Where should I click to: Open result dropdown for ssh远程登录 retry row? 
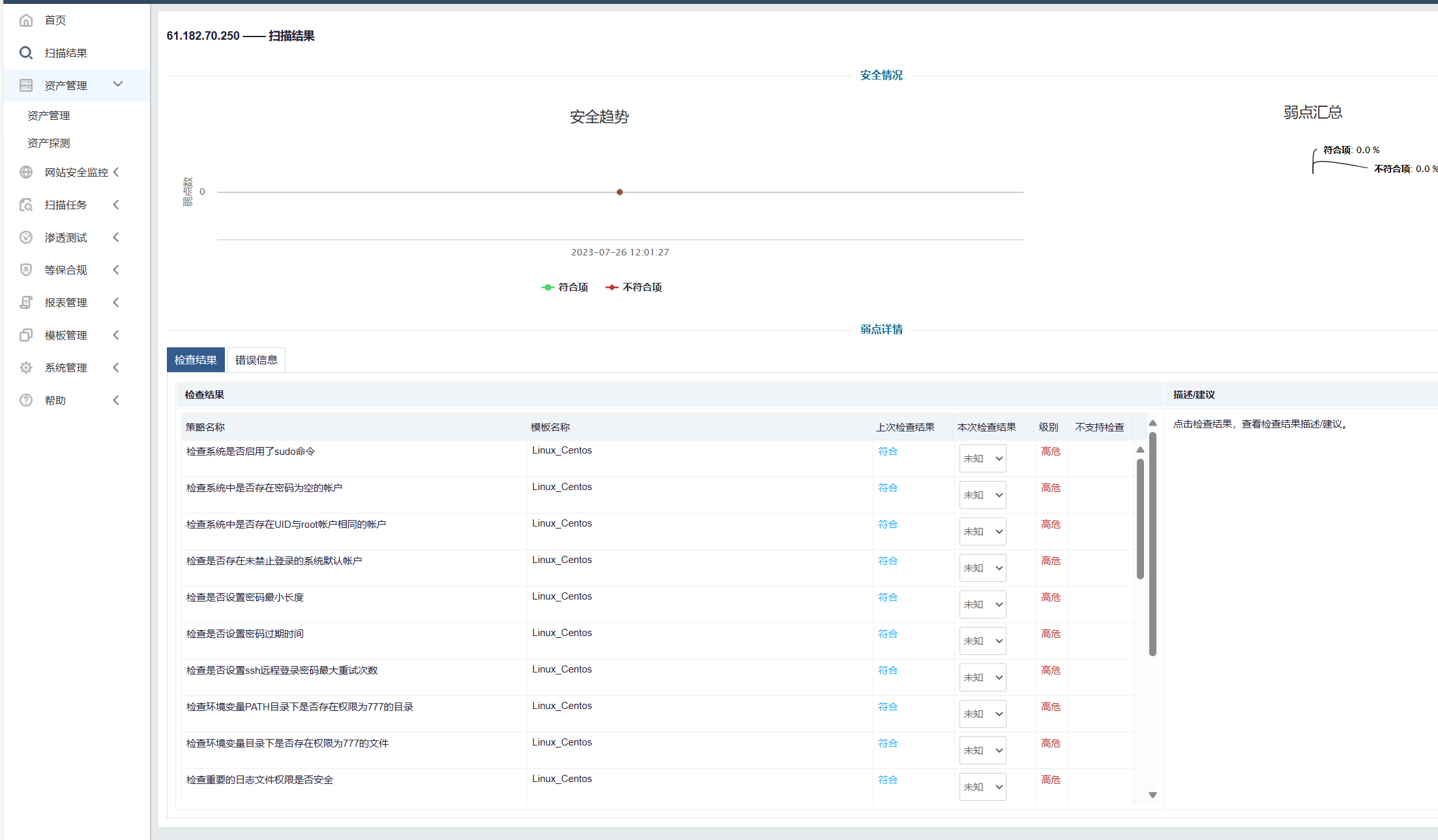click(982, 678)
